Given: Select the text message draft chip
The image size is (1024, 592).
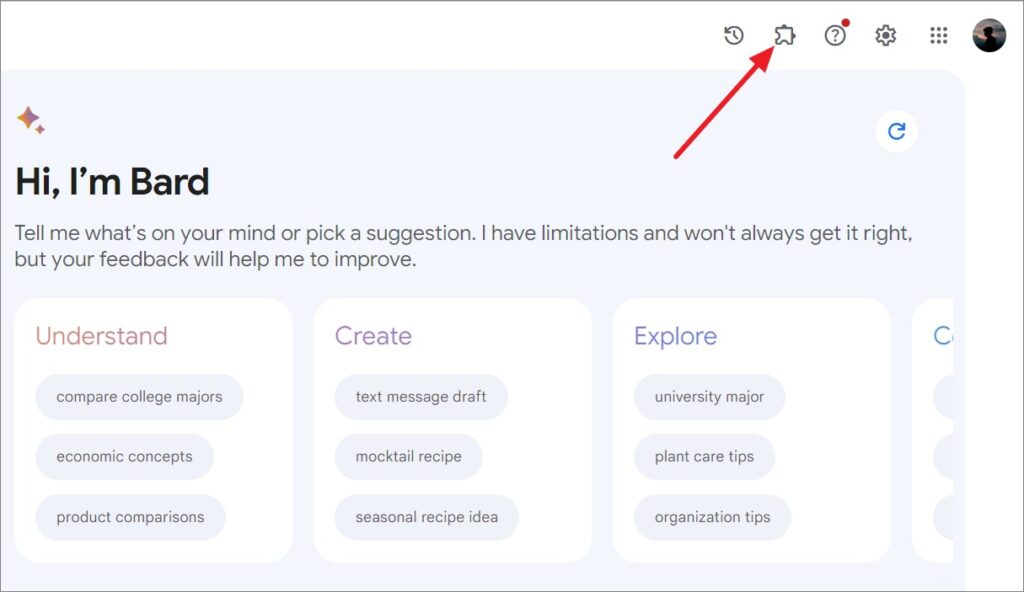Looking at the screenshot, I should coord(421,397).
